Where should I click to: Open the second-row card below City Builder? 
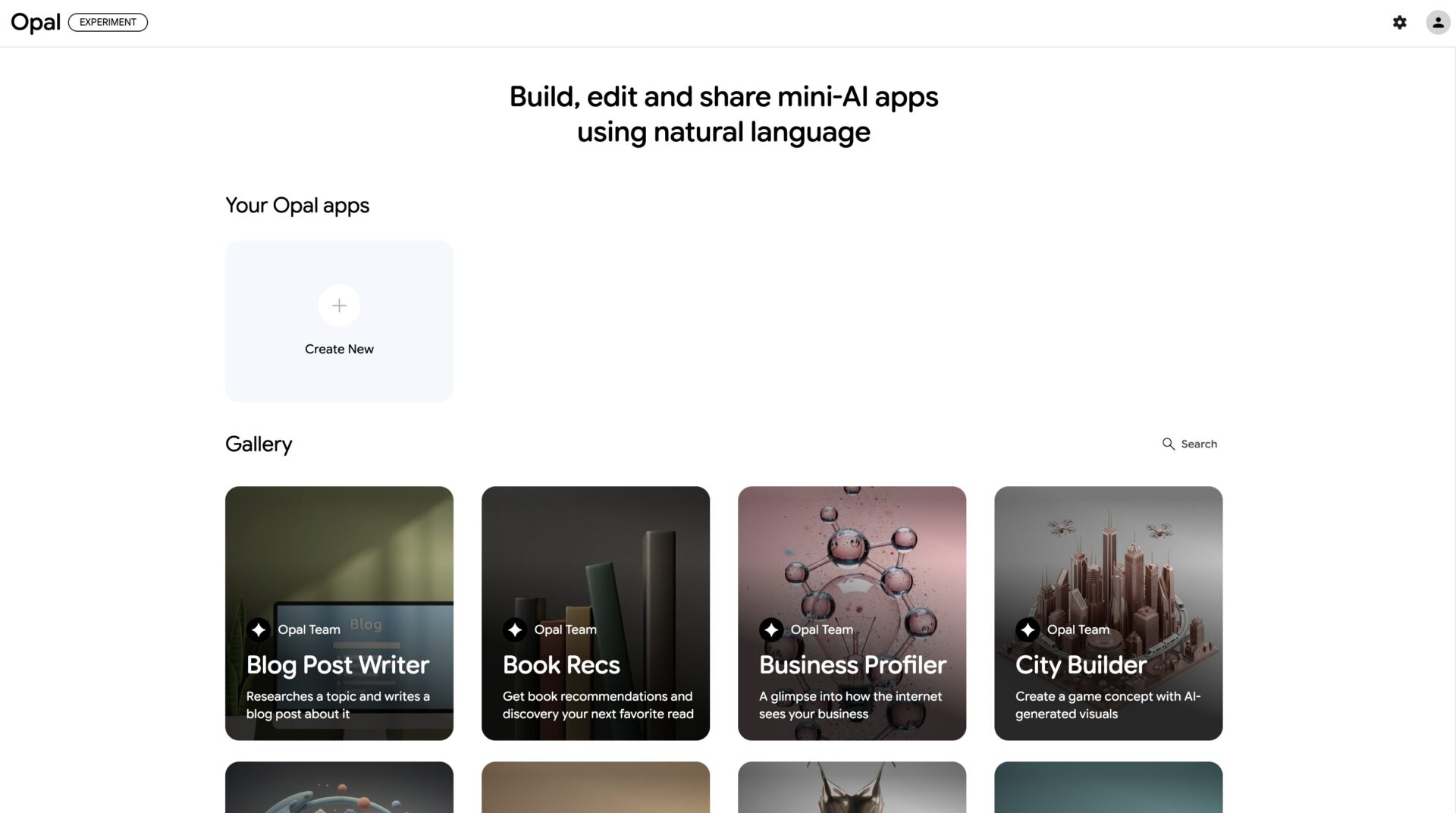1108,787
